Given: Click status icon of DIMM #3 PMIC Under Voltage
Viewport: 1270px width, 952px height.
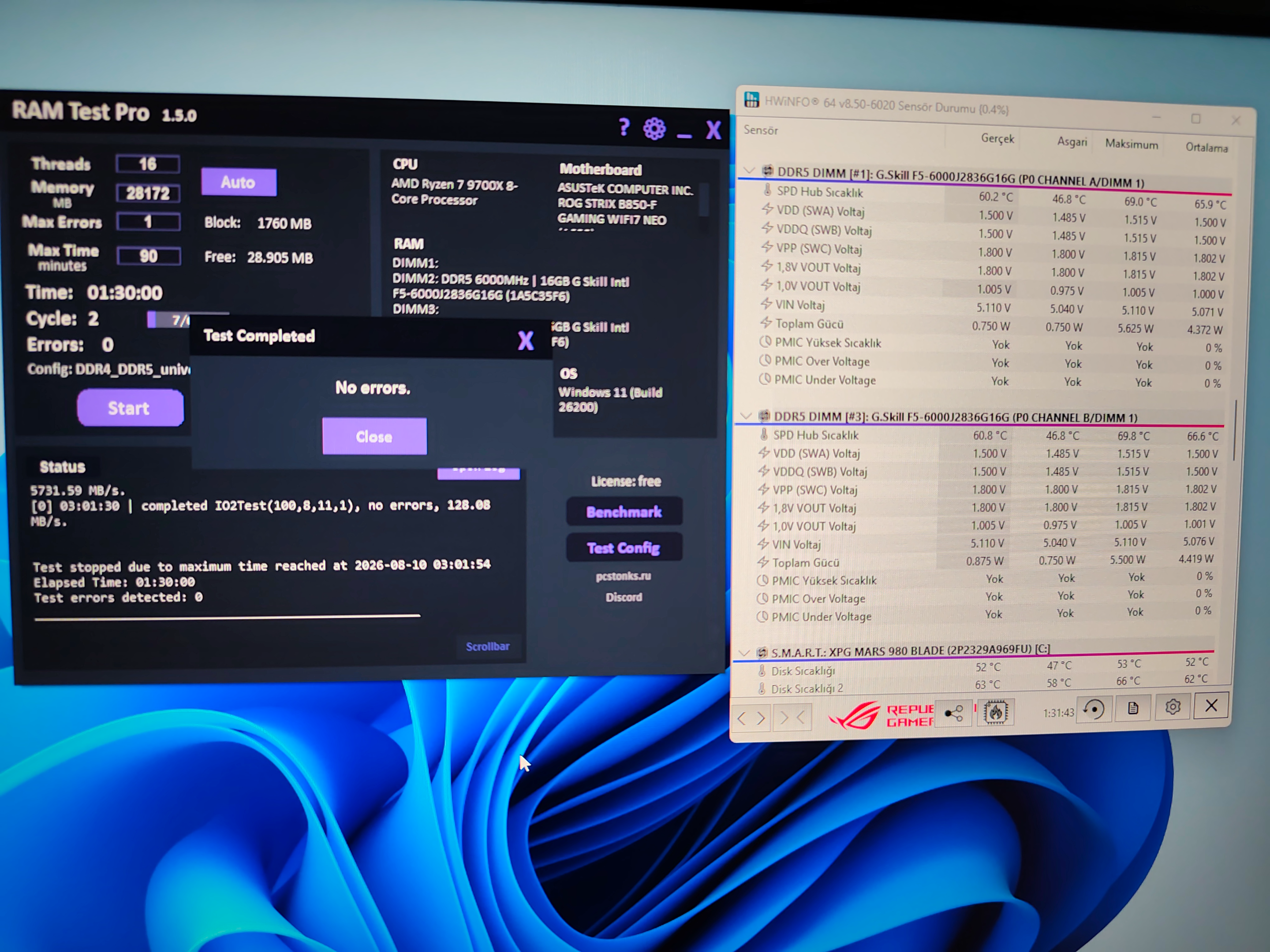Looking at the screenshot, I should coord(762,616).
